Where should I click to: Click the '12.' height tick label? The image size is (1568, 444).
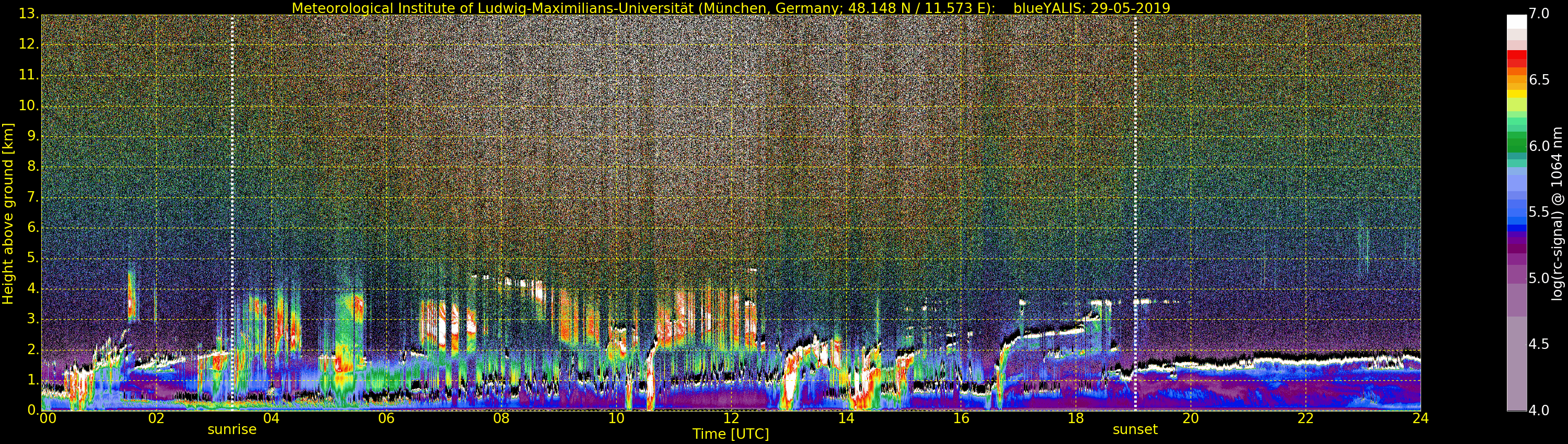tap(29, 44)
